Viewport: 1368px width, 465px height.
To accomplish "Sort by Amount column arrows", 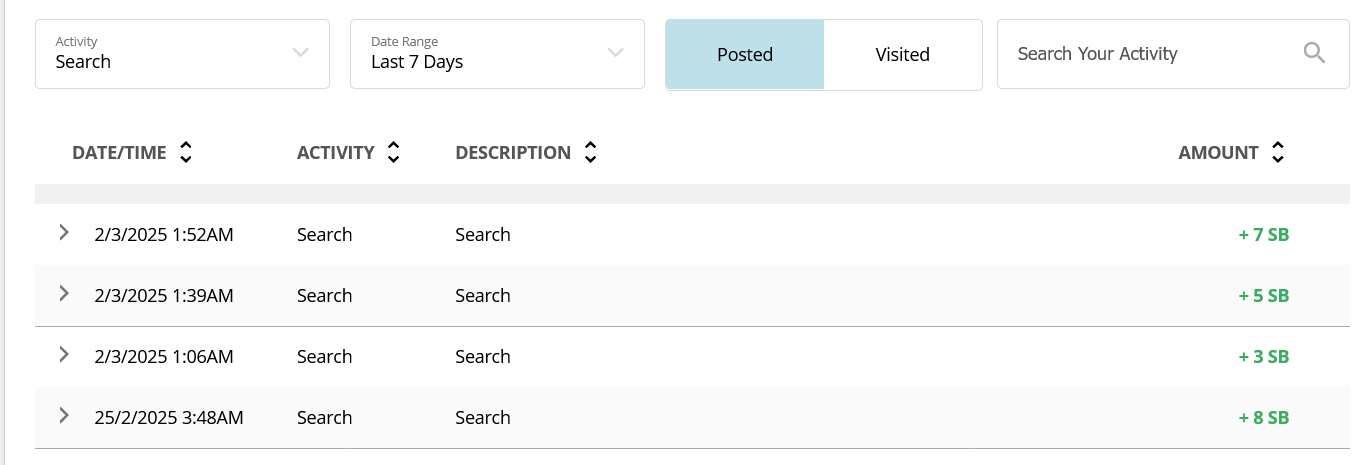I will [x=1277, y=153].
